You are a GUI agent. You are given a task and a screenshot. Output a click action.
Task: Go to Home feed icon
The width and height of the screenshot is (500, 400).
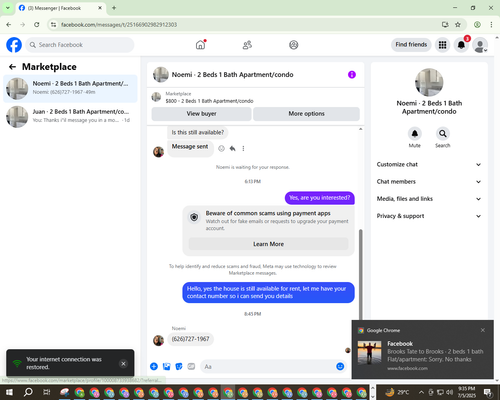(x=200, y=45)
